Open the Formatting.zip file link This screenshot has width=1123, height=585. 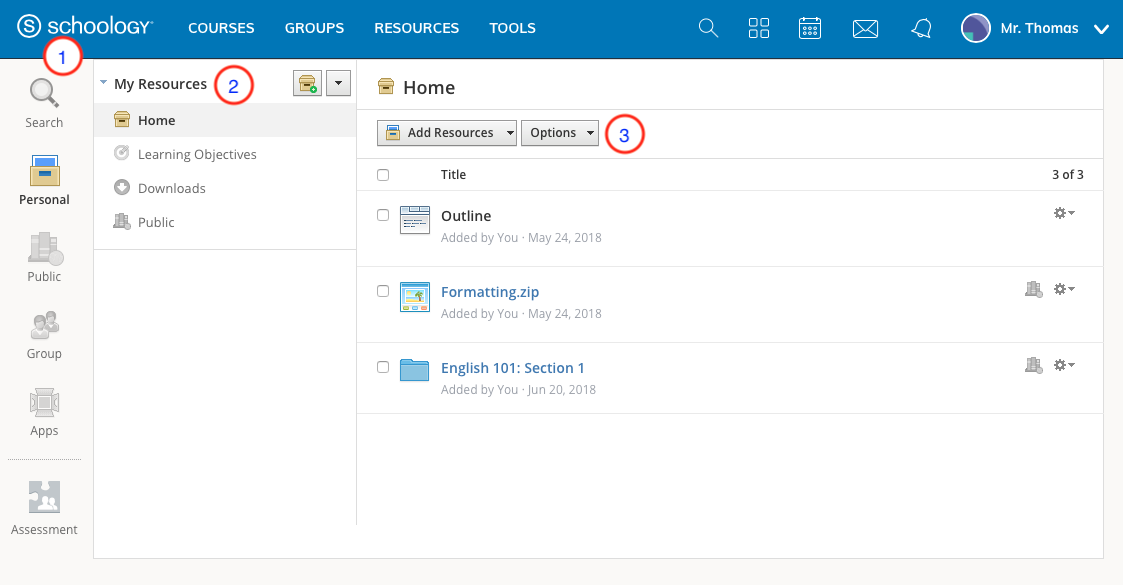(490, 291)
